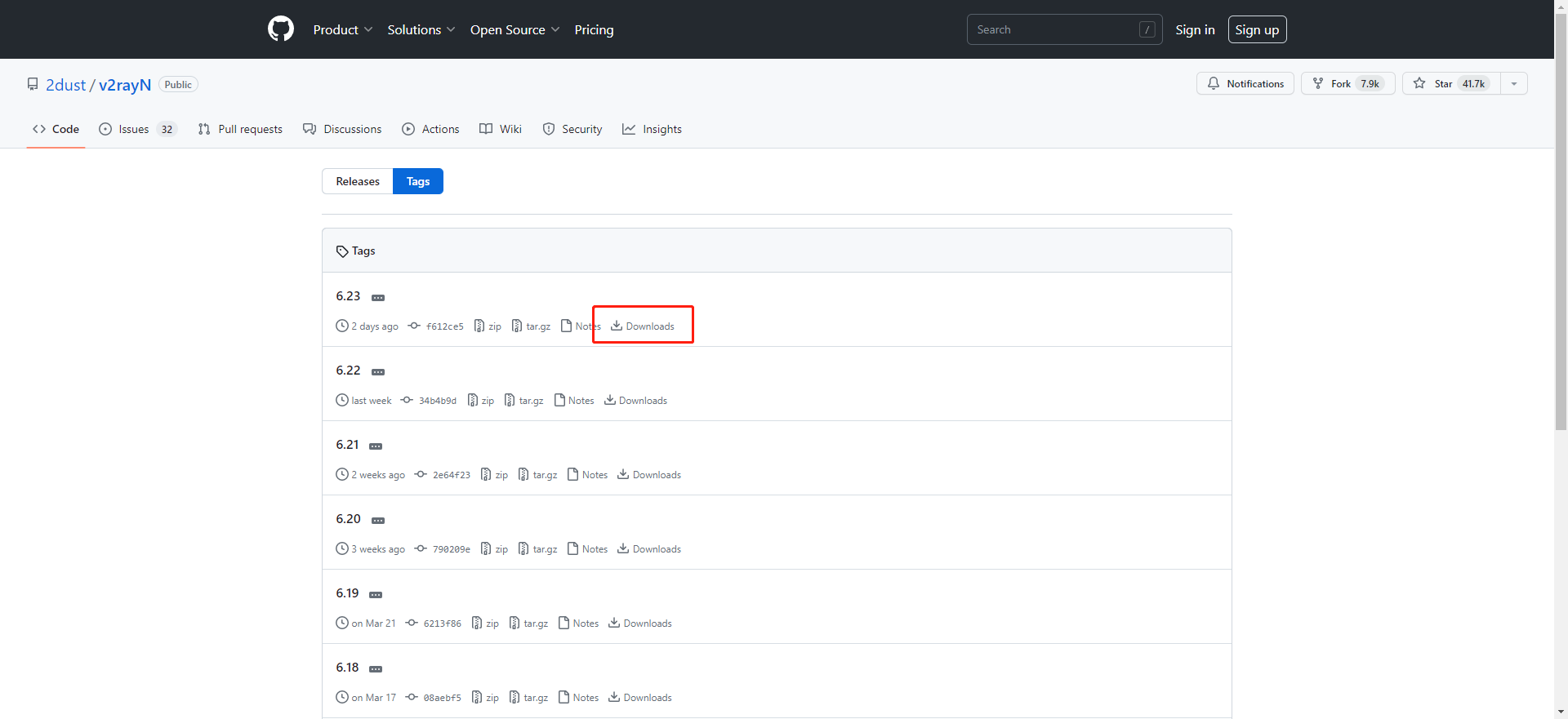The width and height of the screenshot is (1568, 719).
Task: Open Notes for tag 6.19
Action: pos(579,624)
